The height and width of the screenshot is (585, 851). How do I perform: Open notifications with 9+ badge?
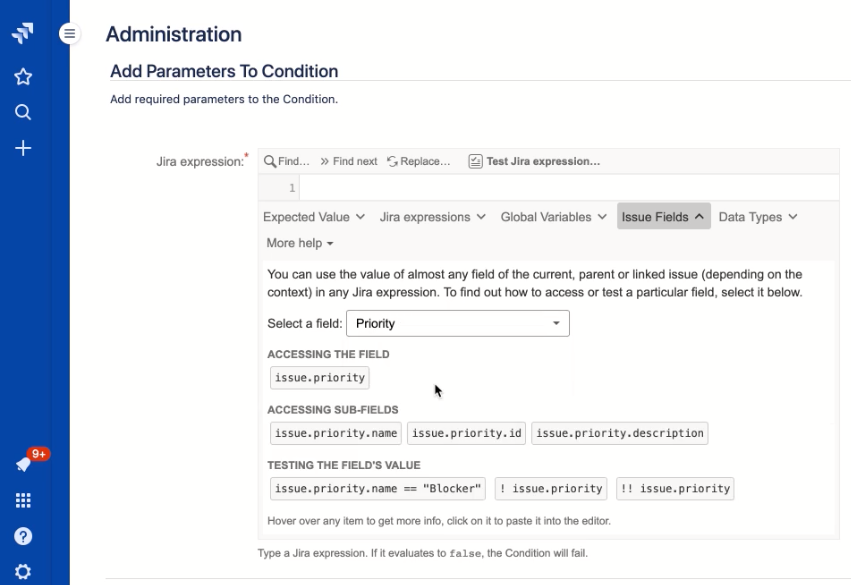click(23, 464)
